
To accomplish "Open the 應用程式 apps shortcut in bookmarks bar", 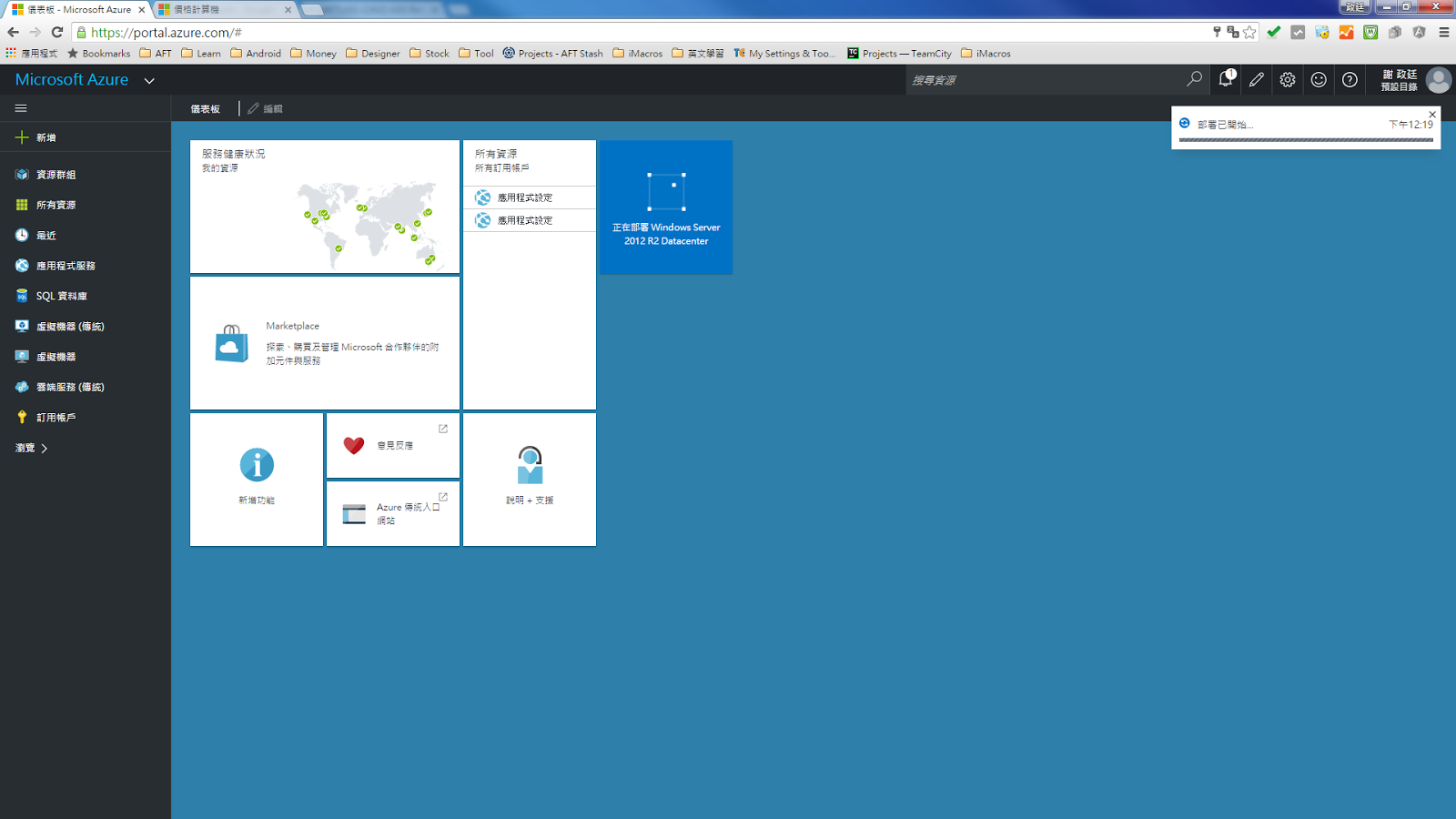I will [31, 54].
